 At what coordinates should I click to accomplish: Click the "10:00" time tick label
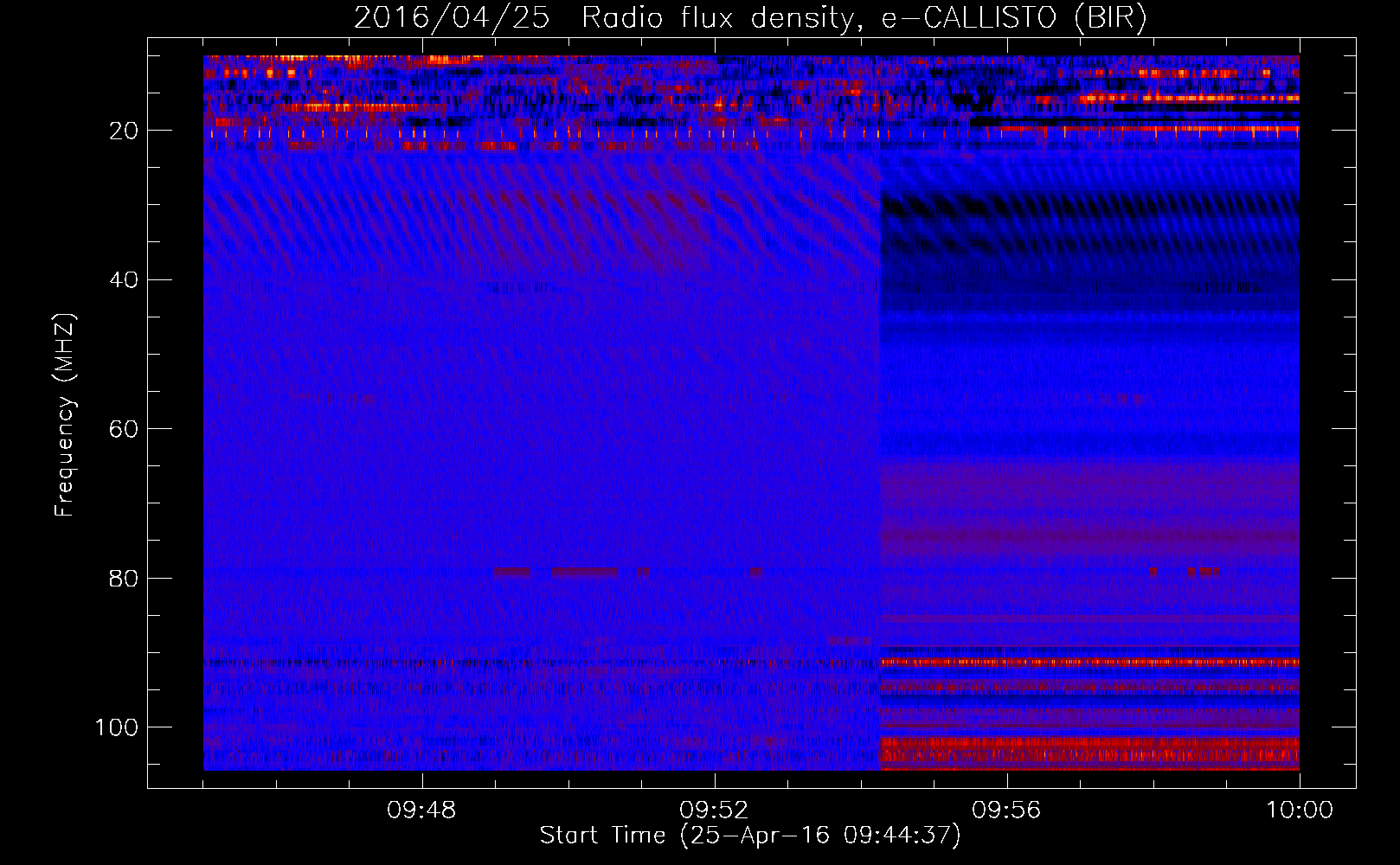click(x=1300, y=811)
